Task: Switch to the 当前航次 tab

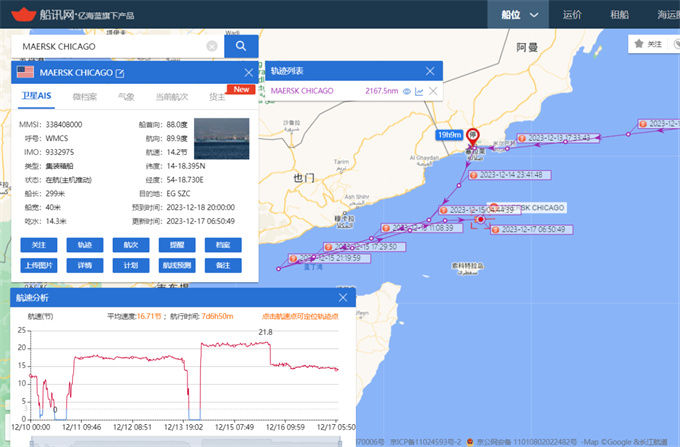Action: (x=171, y=97)
